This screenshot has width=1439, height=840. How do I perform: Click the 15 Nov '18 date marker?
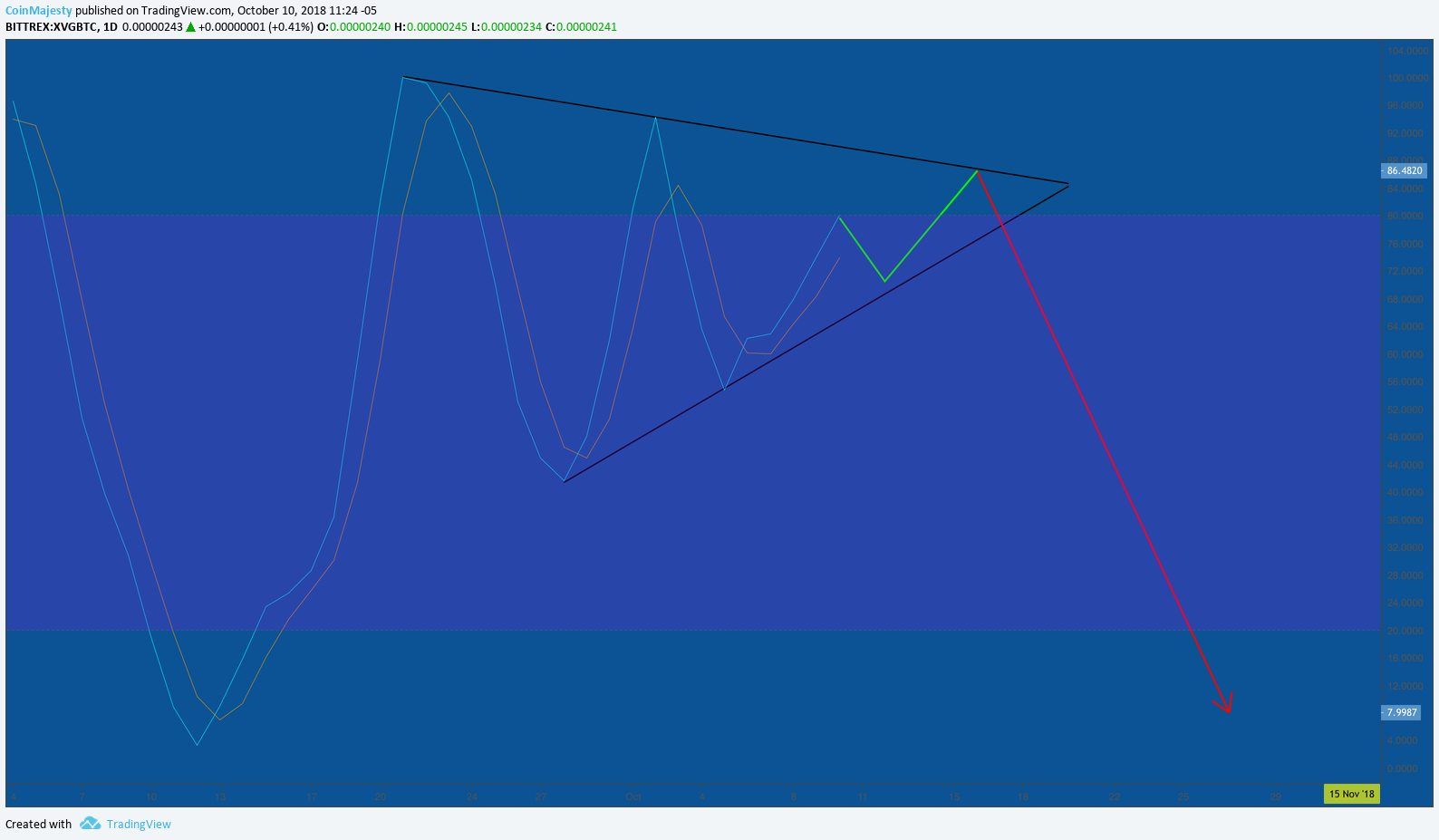(1351, 794)
